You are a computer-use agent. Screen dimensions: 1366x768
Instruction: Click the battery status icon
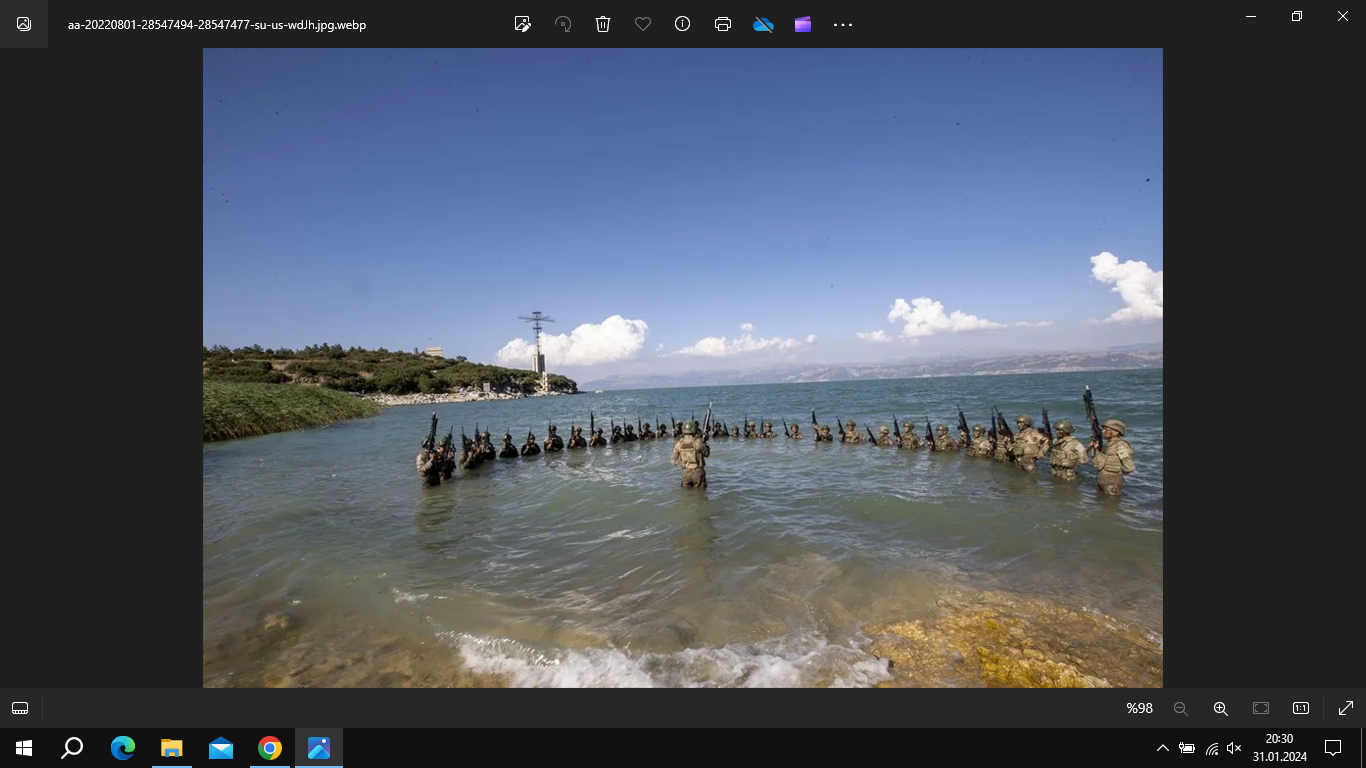[1187, 748]
